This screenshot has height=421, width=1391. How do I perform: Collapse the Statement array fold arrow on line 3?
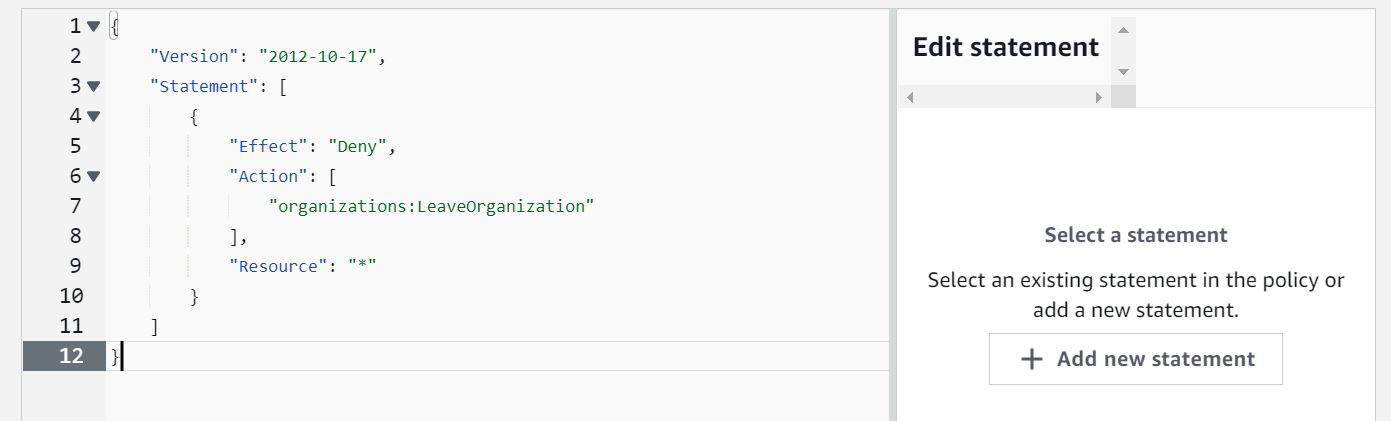94,86
